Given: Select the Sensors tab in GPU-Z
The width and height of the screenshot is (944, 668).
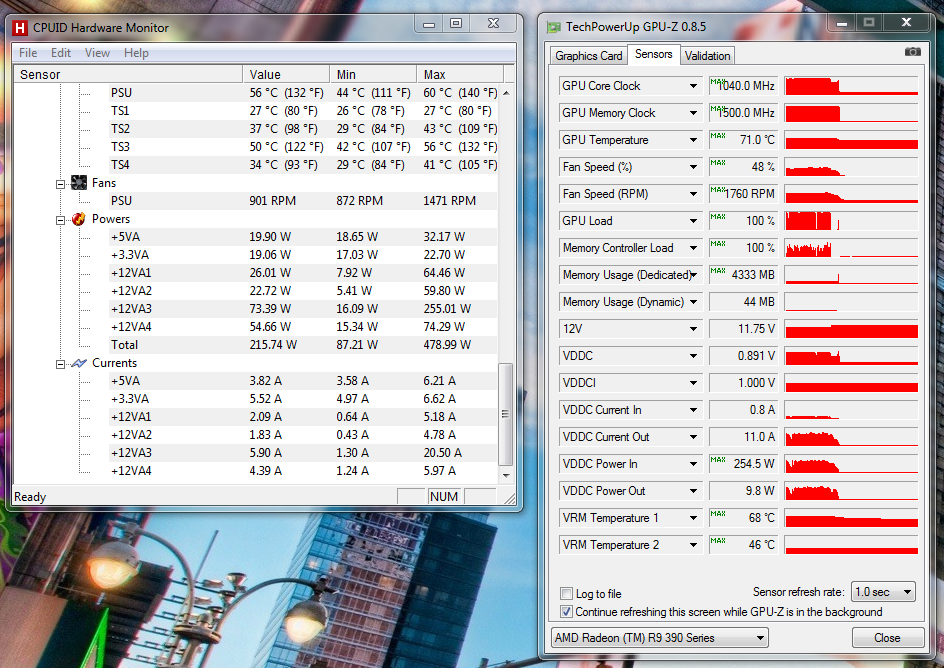Looking at the screenshot, I should pyautogui.click(x=654, y=54).
